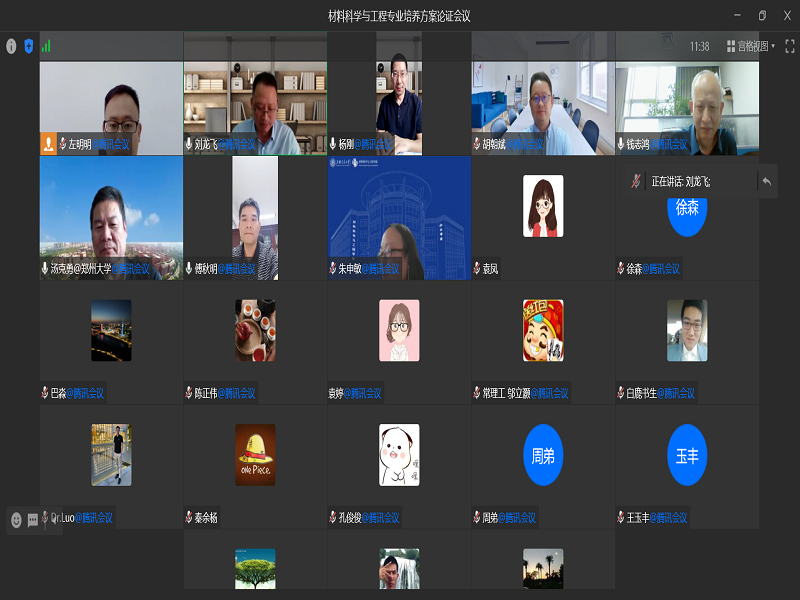Collapse the 正在讲话 speaker panel arrow
The width and height of the screenshot is (800, 600).
(767, 181)
